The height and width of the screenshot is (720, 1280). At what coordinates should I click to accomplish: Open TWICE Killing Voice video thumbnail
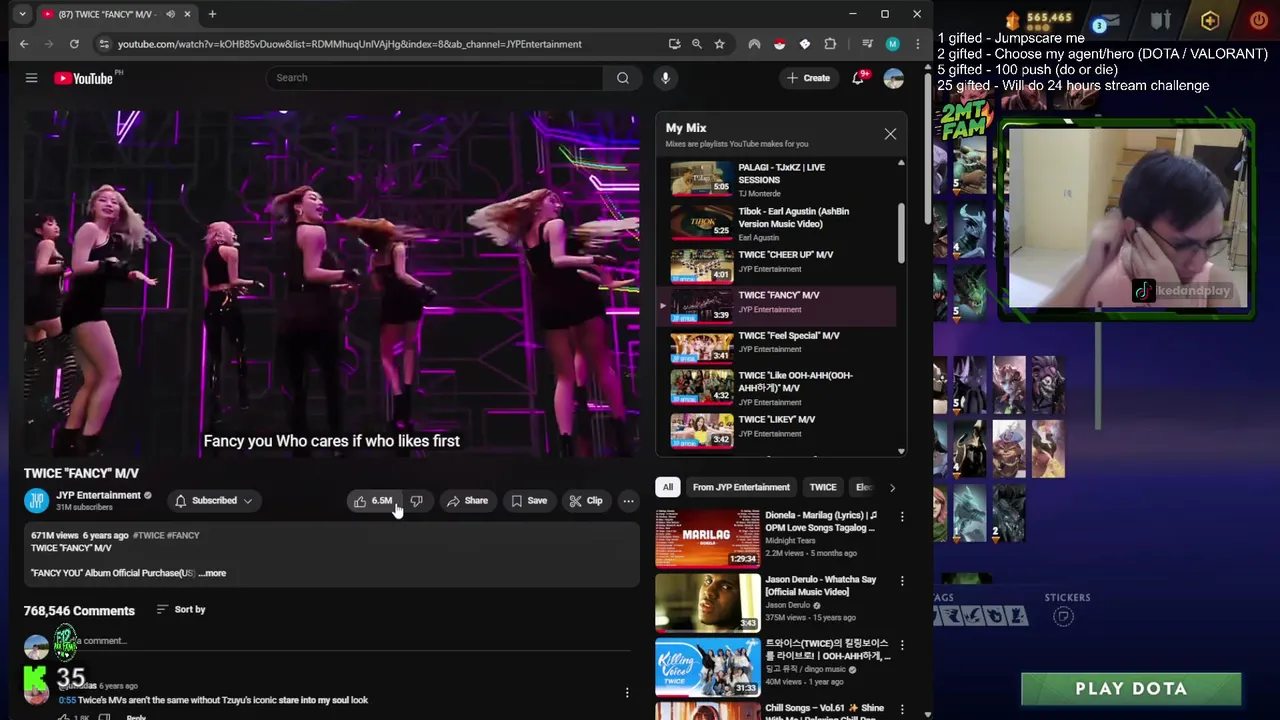click(707, 666)
